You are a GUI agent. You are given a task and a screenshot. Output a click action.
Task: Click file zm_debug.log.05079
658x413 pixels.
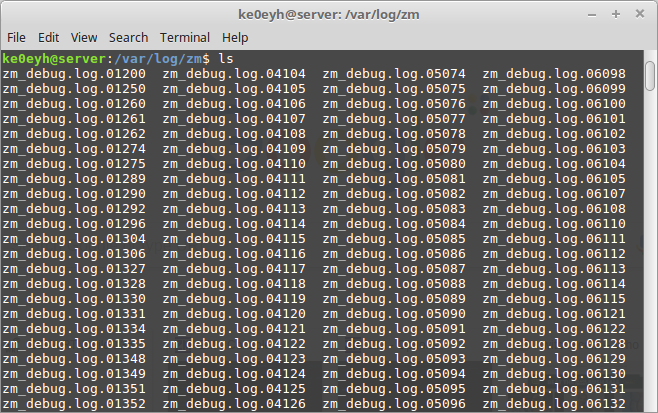(394, 149)
